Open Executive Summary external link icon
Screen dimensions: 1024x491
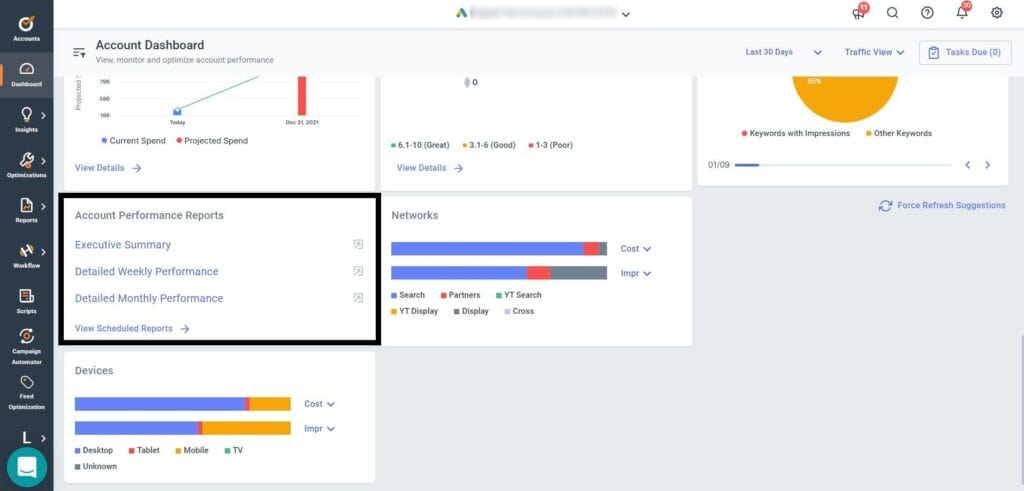click(358, 245)
